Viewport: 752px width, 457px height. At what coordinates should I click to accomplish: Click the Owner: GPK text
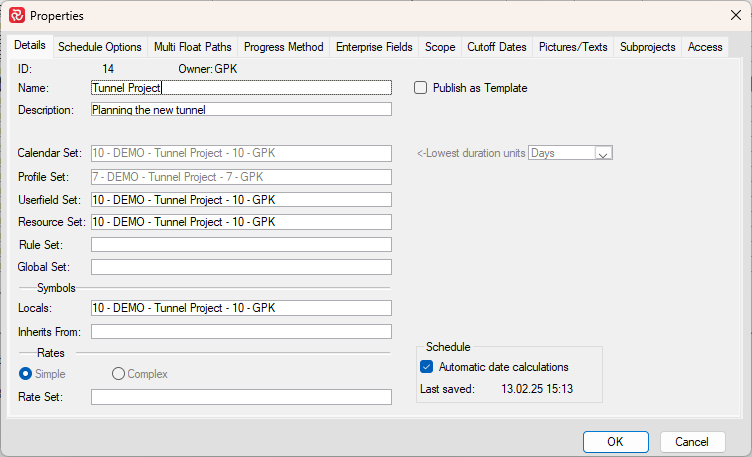click(208, 69)
